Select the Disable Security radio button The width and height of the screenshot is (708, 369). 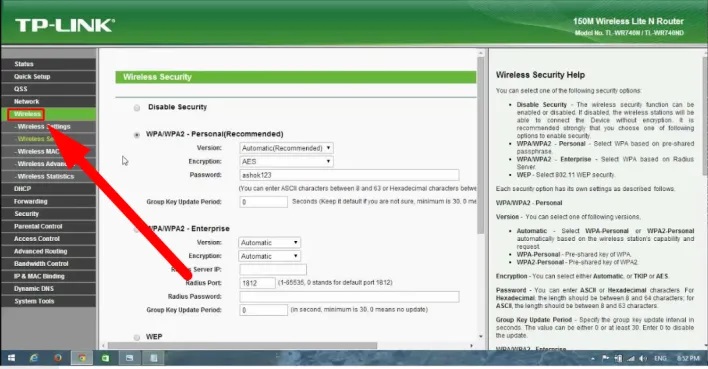pos(137,107)
